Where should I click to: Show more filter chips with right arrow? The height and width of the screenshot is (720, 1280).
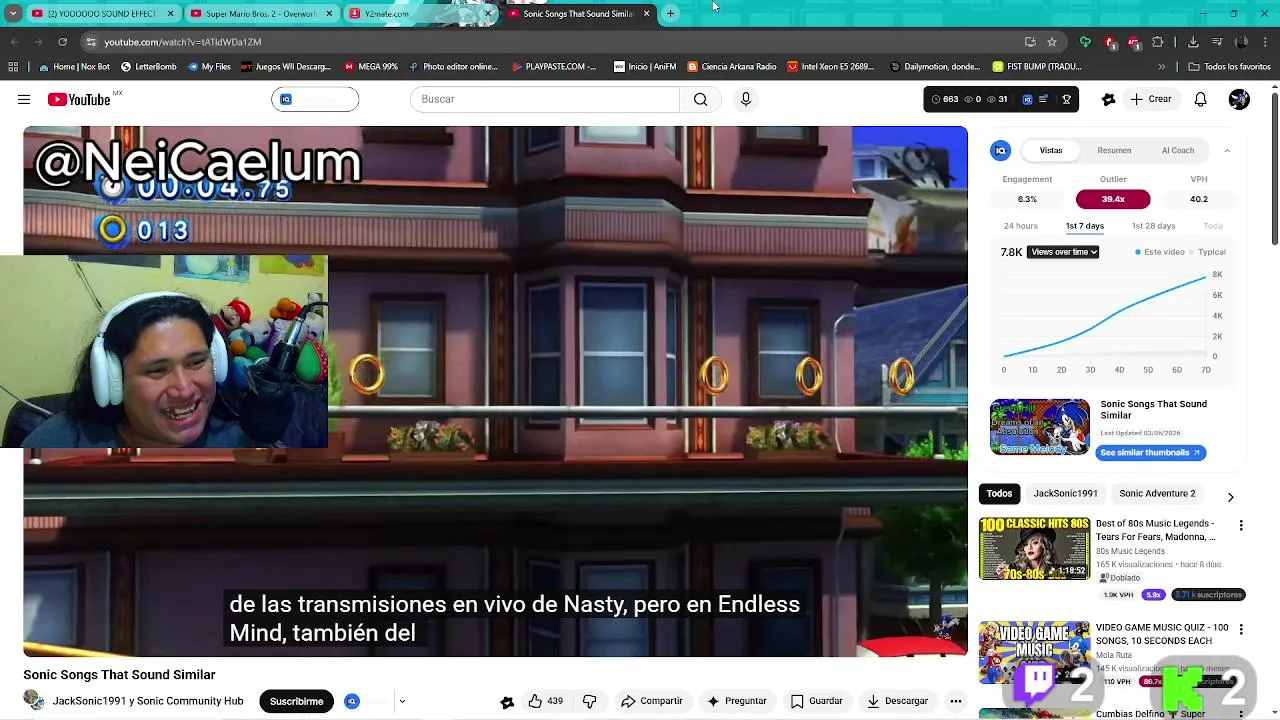(1230, 497)
